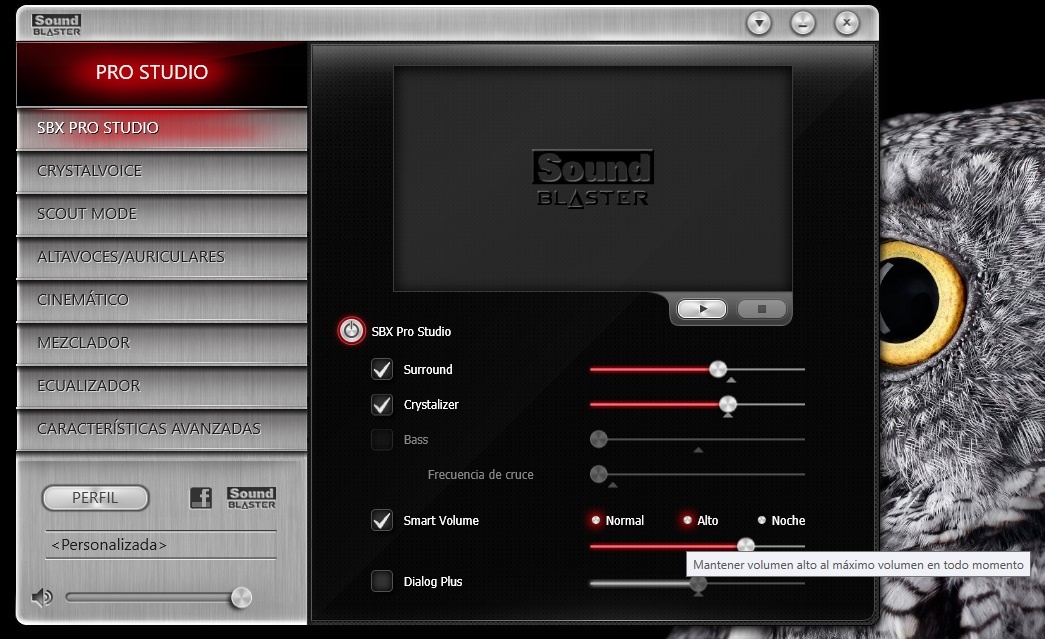The image size is (1045, 639).
Task: Open the MEZCLADOR section
Action: (x=162, y=343)
